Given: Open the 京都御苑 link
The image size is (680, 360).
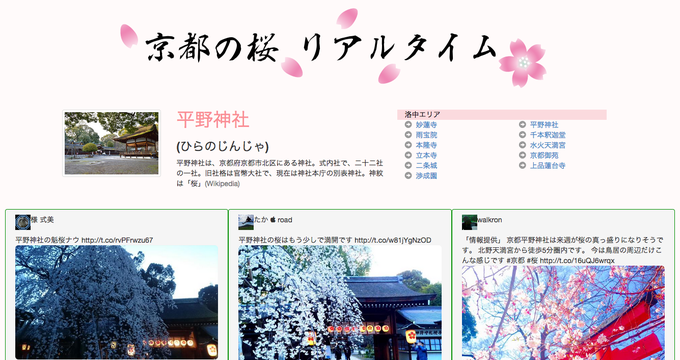Looking at the screenshot, I should [544, 155].
